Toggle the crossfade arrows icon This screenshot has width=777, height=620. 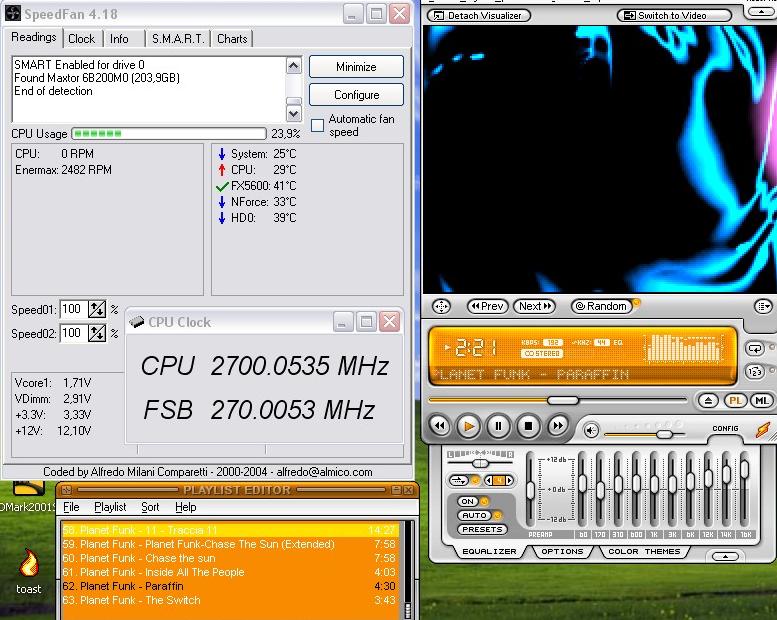pyautogui.click(x=459, y=480)
